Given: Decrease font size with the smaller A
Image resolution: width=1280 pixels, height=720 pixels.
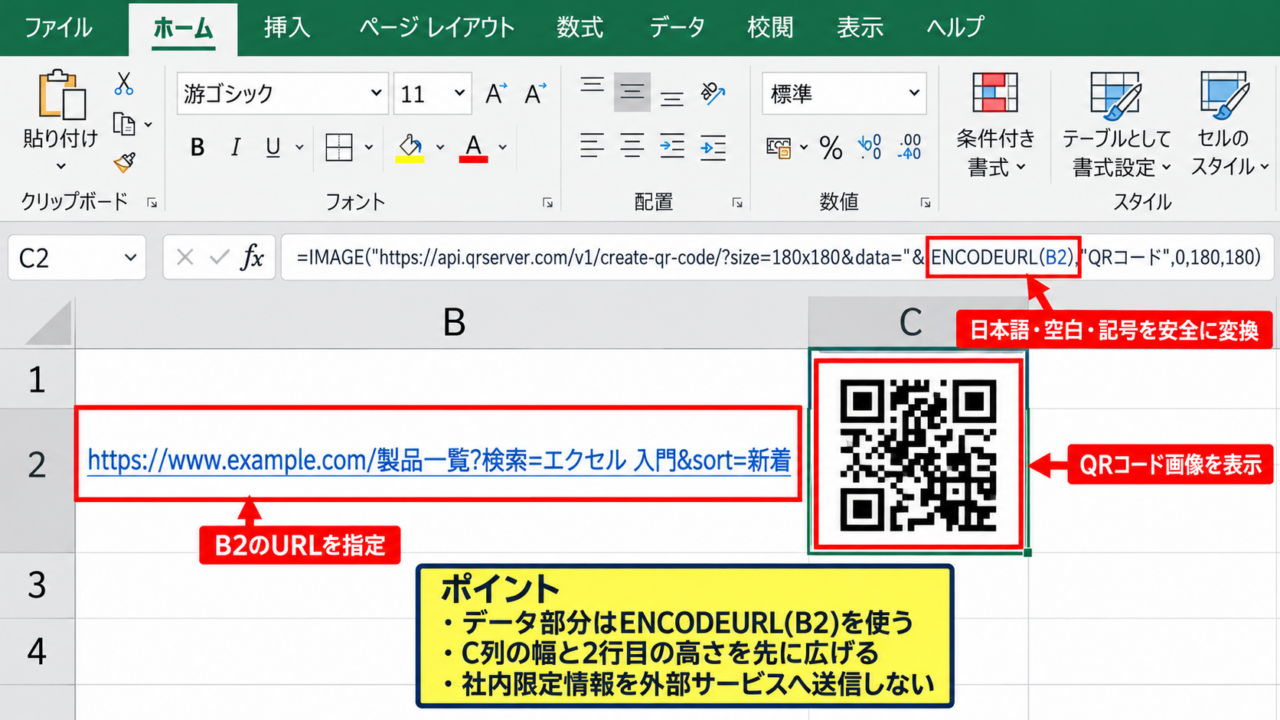Looking at the screenshot, I should [x=535, y=94].
